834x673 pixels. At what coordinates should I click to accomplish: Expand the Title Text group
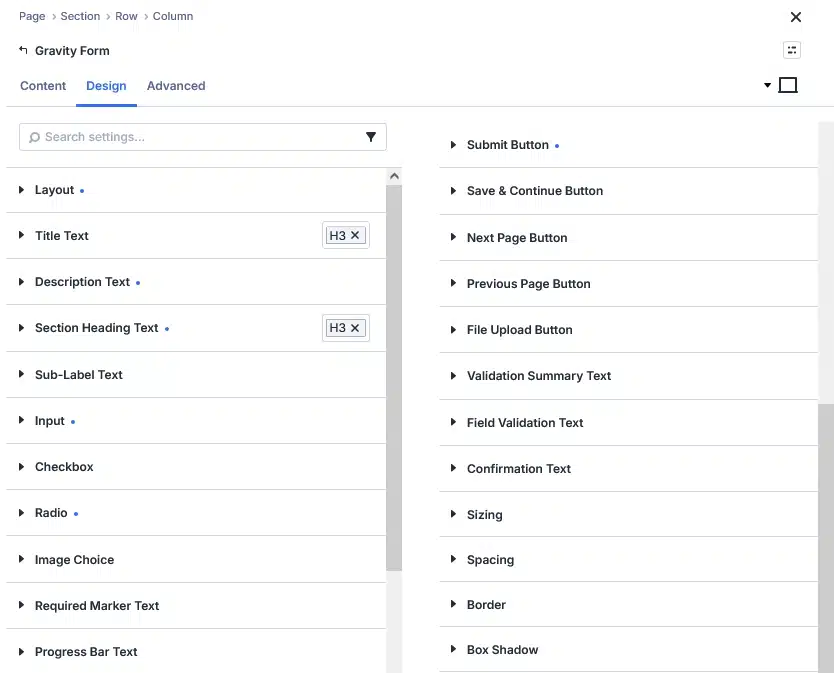click(x=196, y=236)
